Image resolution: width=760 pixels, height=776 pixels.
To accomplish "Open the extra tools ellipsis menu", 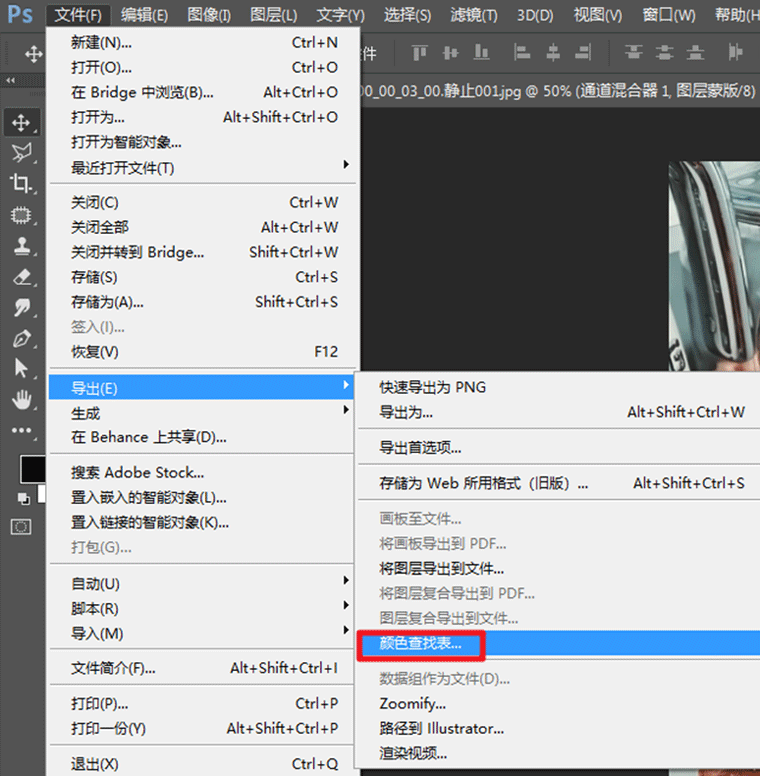I will pos(21,430).
